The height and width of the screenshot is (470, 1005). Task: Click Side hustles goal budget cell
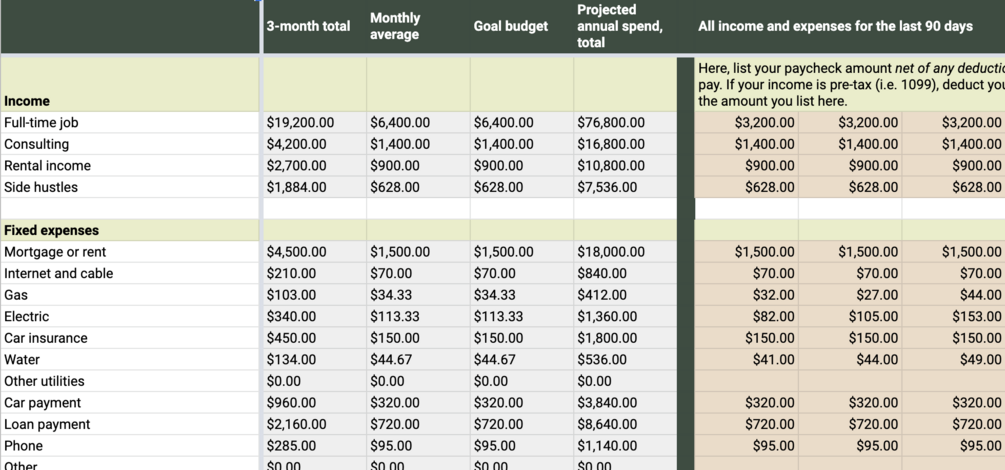pyautogui.click(x=521, y=187)
